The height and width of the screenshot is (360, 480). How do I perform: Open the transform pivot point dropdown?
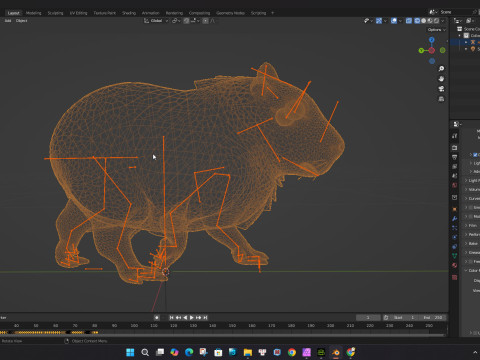176,21
